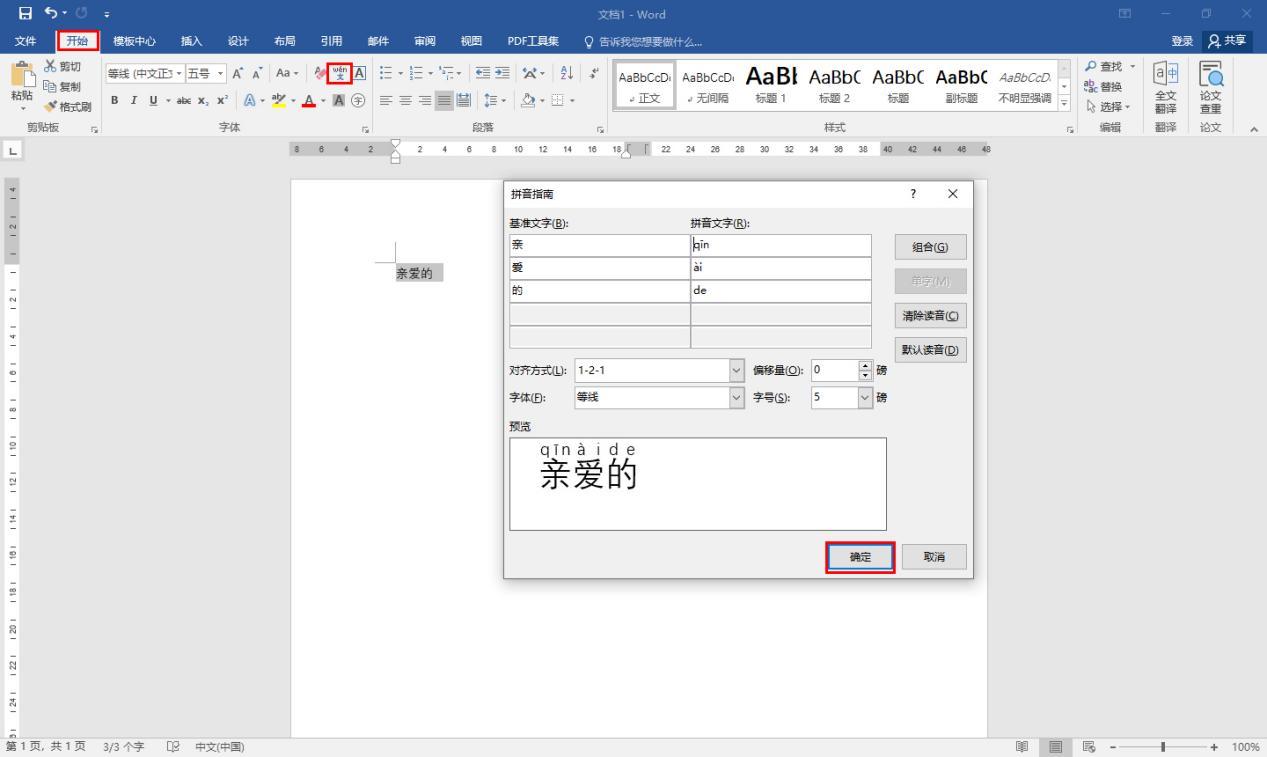This screenshot has width=1267, height=757.
Task: Launch Full-text Translate (全文翻译)
Action: point(1168,86)
